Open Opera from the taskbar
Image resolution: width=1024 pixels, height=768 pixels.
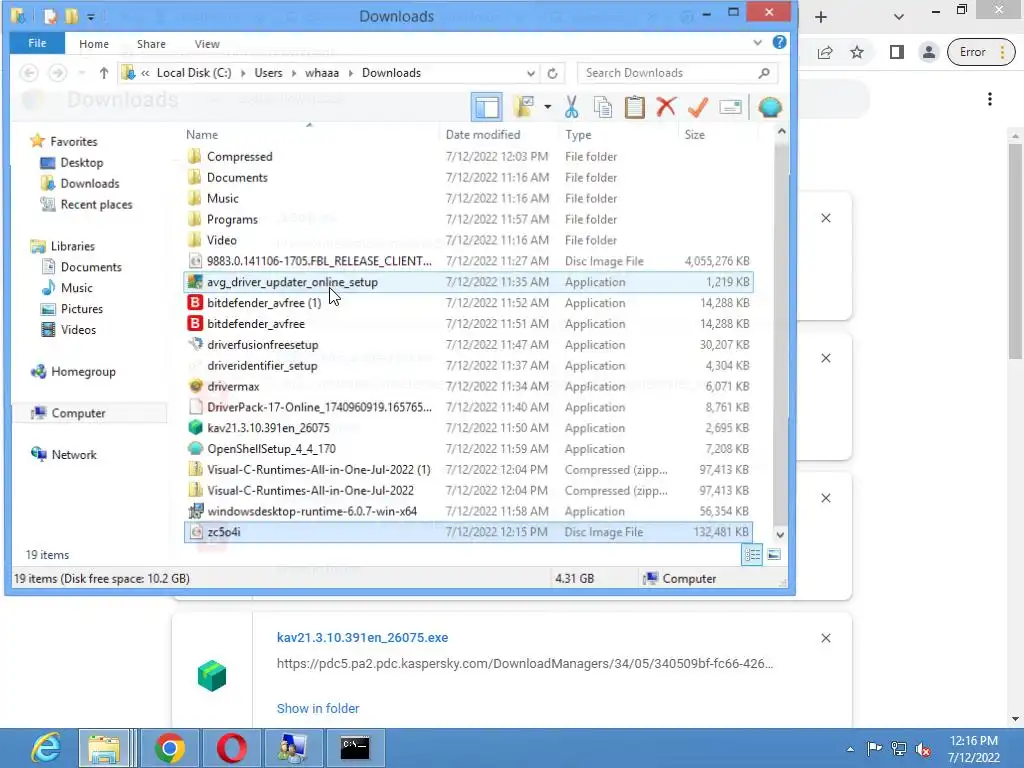click(231, 748)
